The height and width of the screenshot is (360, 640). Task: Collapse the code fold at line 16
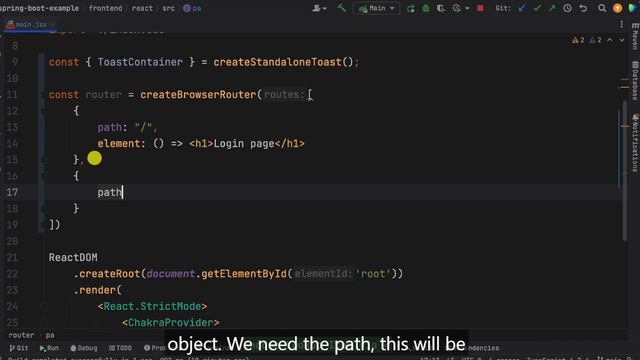[x=43, y=176]
